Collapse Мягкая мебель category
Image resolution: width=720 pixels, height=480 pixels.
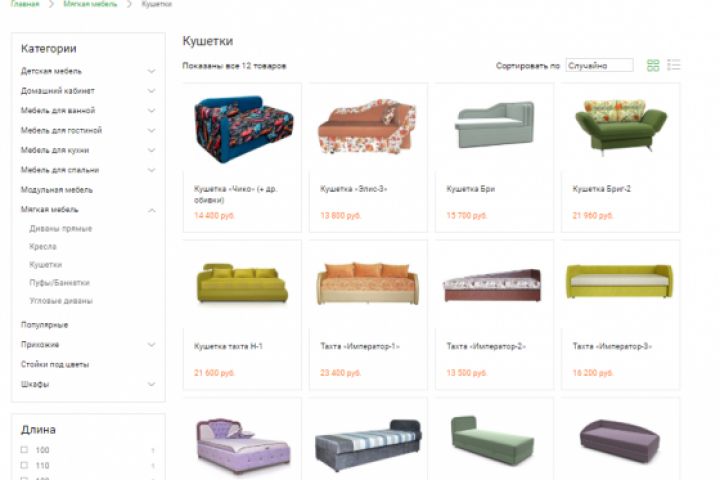tap(151, 210)
